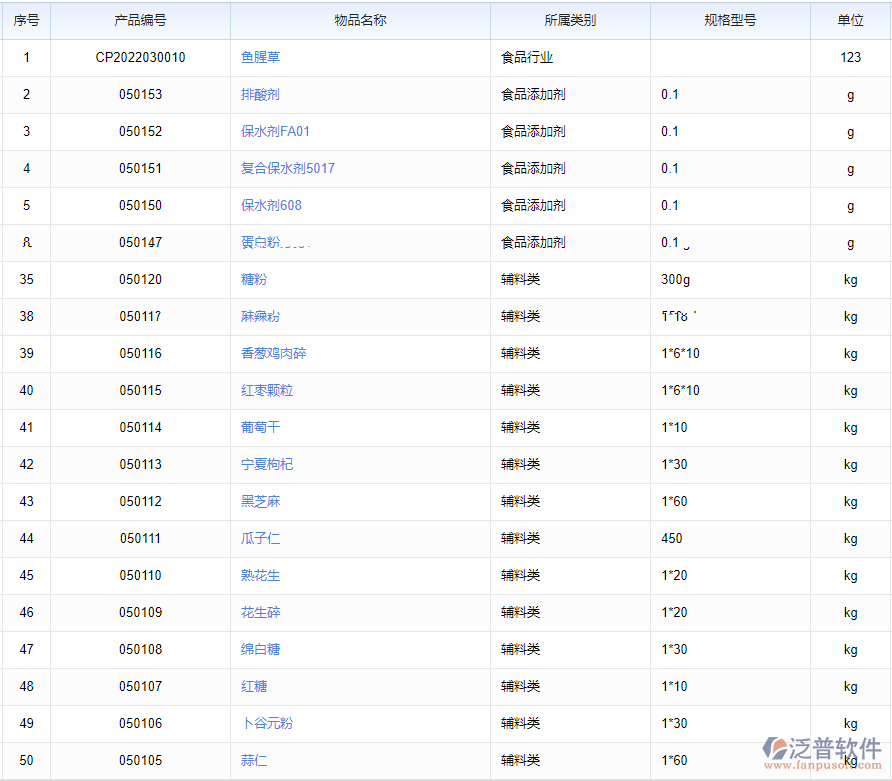Open the 排酸剂 product link
Viewport: 892px width, 781px height.
click(x=258, y=94)
